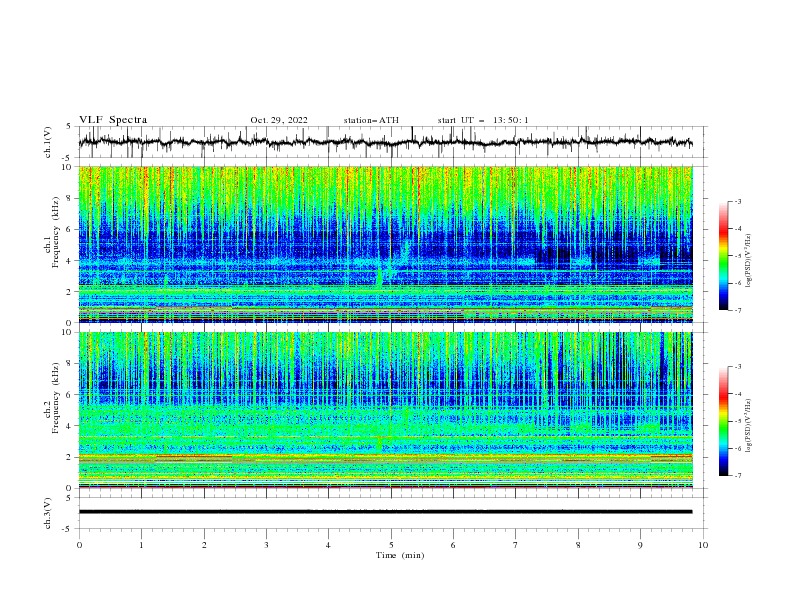Click the "-7" tick on upper color bar
The image size is (792, 612).
click(x=737, y=310)
